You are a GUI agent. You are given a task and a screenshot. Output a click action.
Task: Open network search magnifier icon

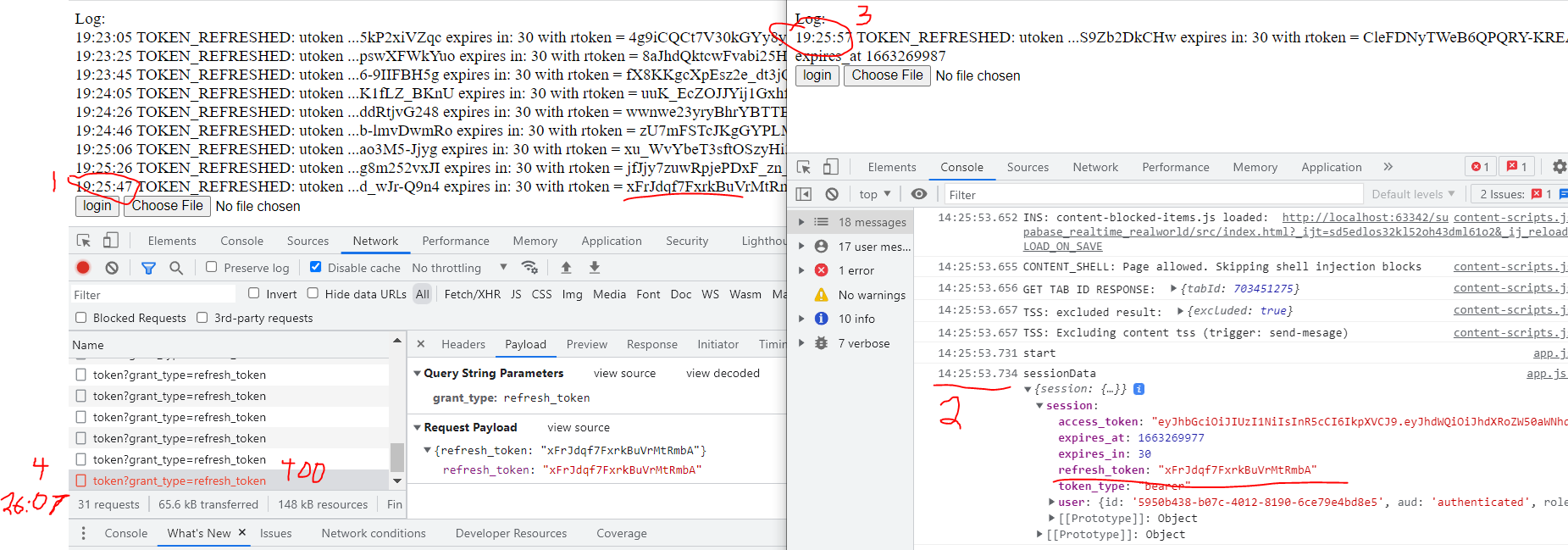176,268
